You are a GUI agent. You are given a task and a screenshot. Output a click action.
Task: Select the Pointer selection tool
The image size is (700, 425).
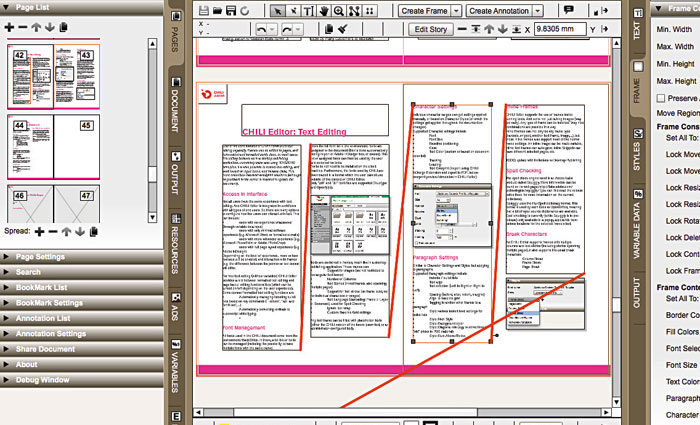point(278,11)
